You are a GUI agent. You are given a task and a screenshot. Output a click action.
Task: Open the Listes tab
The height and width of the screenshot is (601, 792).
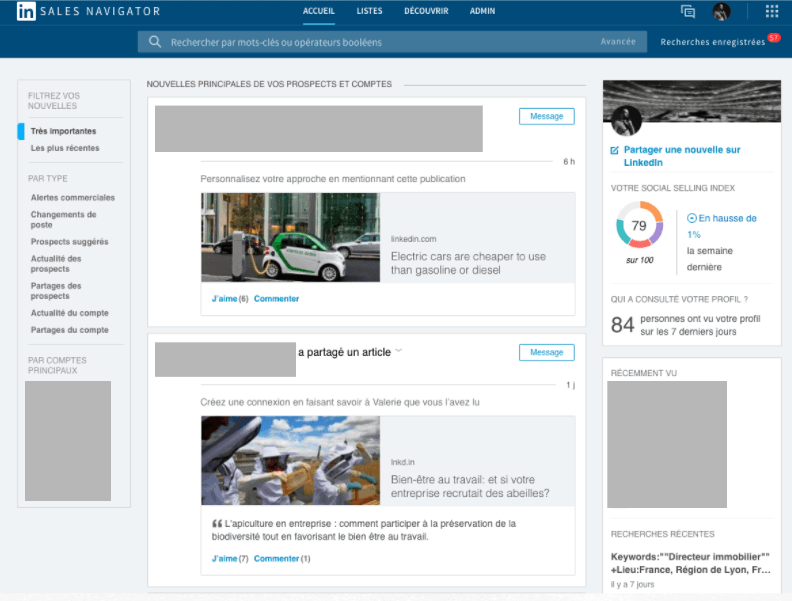[369, 11]
